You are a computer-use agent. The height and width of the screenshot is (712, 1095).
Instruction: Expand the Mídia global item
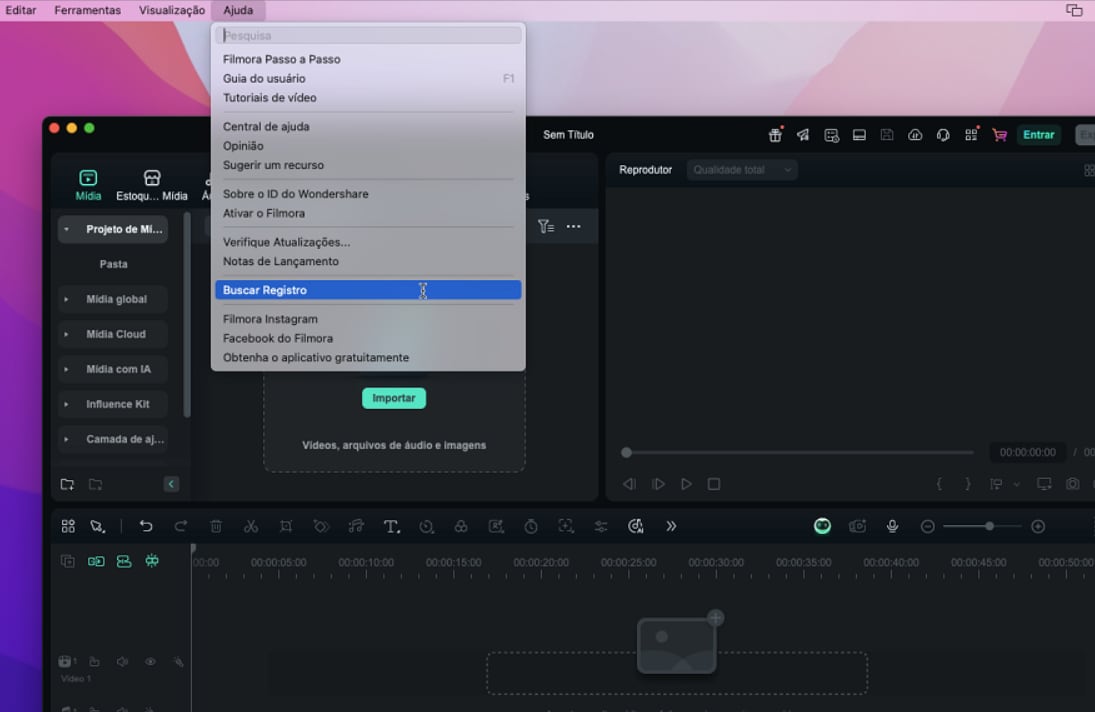(66, 299)
